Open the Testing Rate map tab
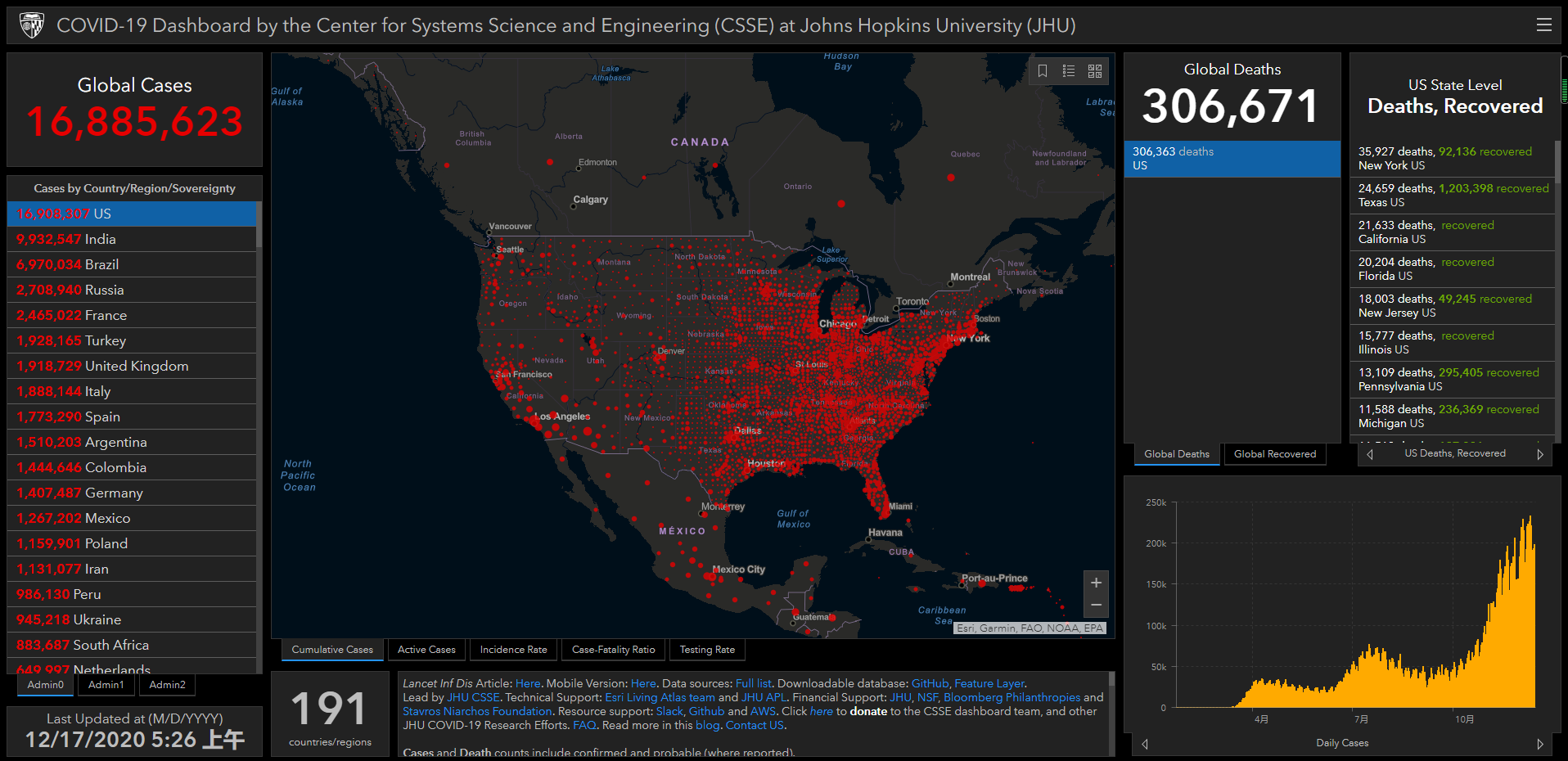Screen dimensions: 1568x761 point(707,650)
